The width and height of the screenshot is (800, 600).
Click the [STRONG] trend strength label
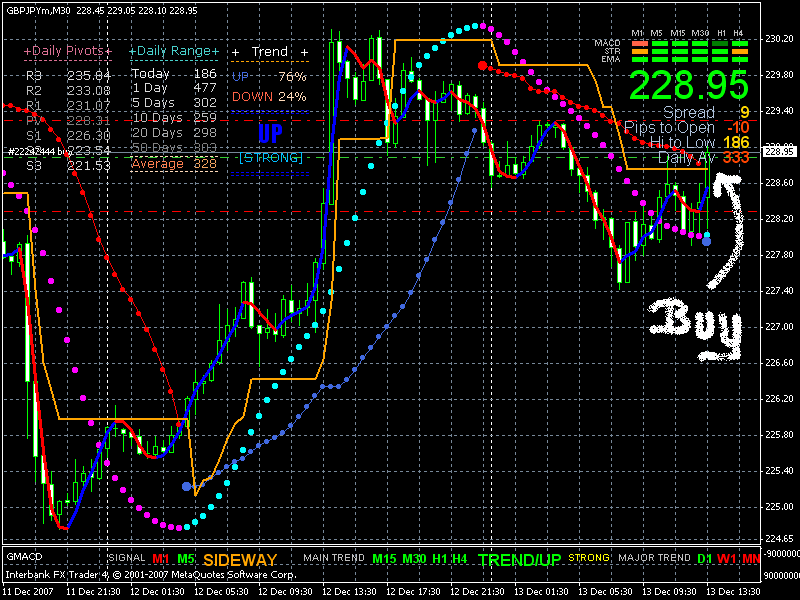(x=271, y=158)
